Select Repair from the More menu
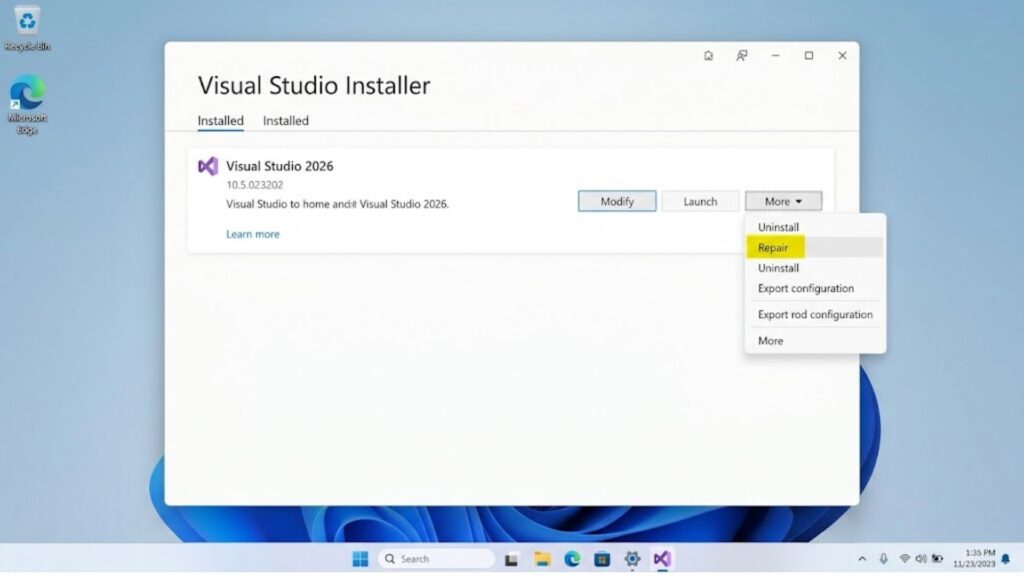 (815, 248)
